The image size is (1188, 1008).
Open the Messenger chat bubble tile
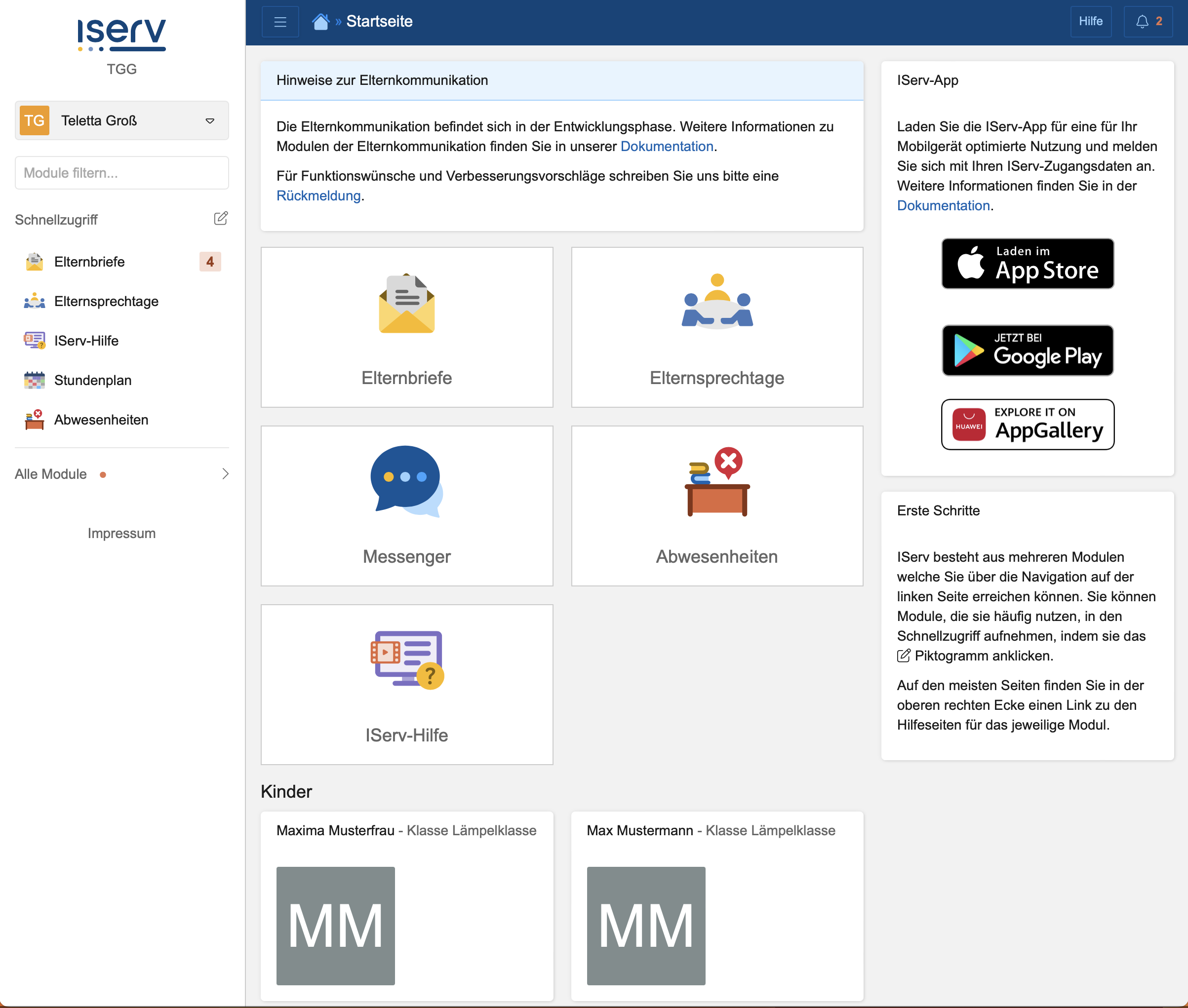(x=406, y=481)
